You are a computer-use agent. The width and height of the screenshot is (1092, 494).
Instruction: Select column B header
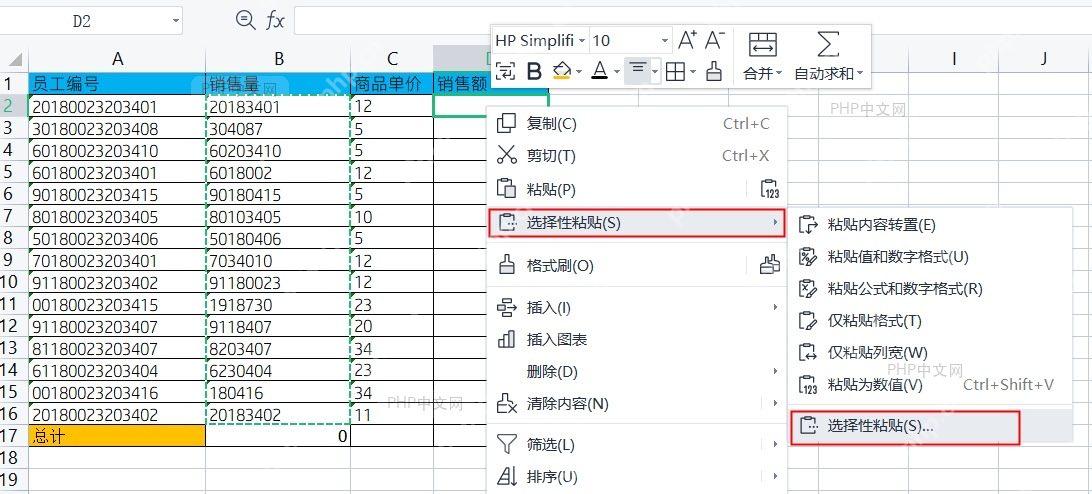coord(279,59)
